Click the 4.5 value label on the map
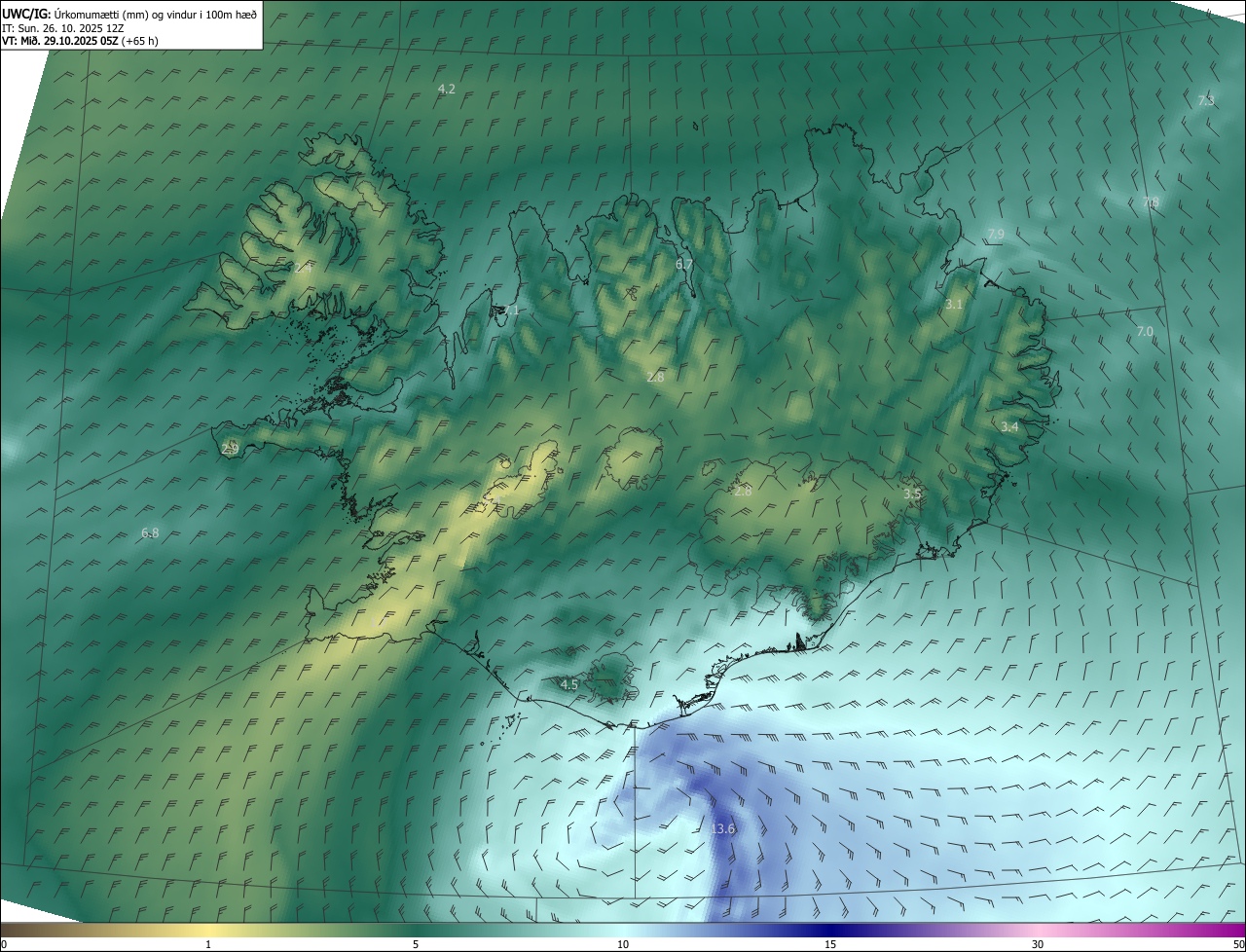Image resolution: width=1246 pixels, height=952 pixels. pos(569,685)
